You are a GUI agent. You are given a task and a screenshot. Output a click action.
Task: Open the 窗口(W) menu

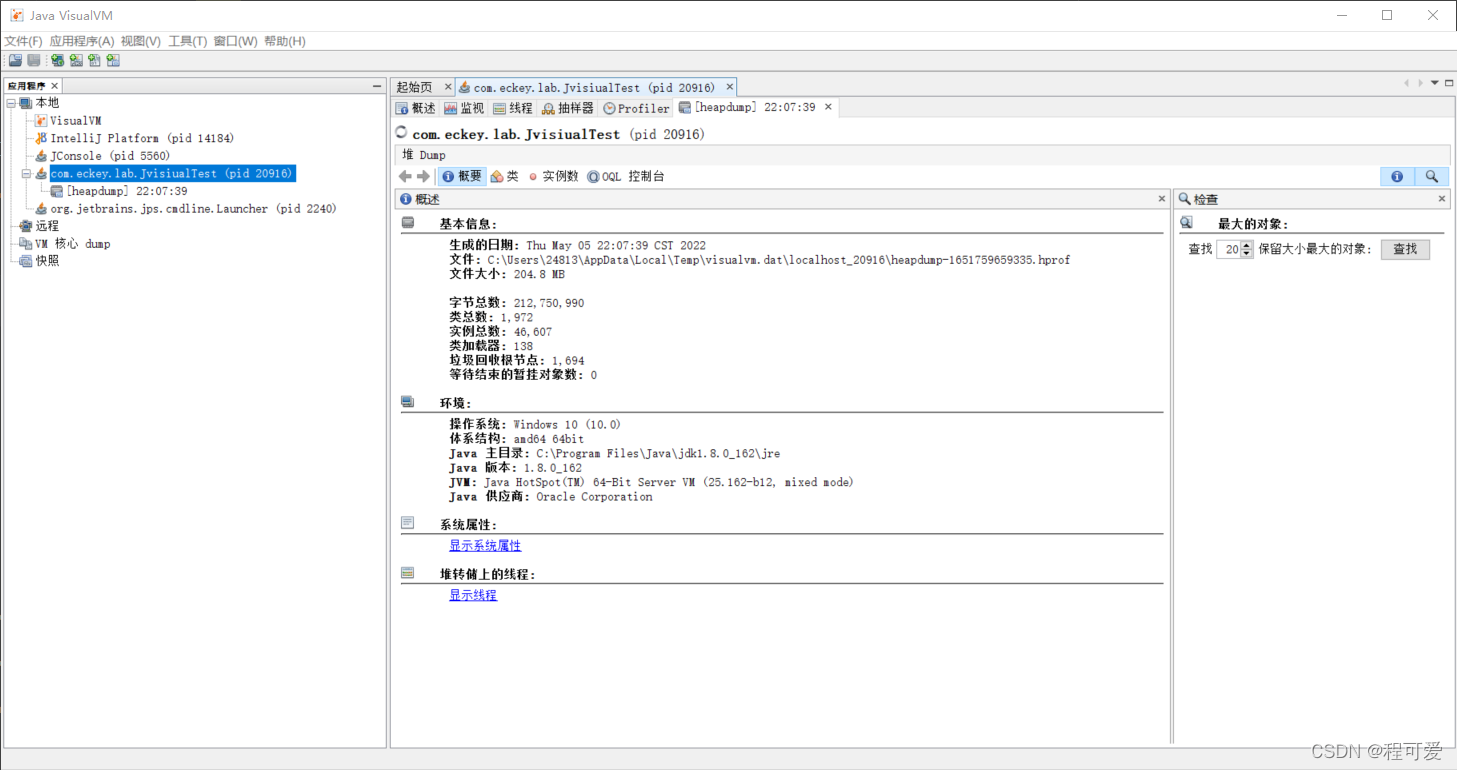236,41
